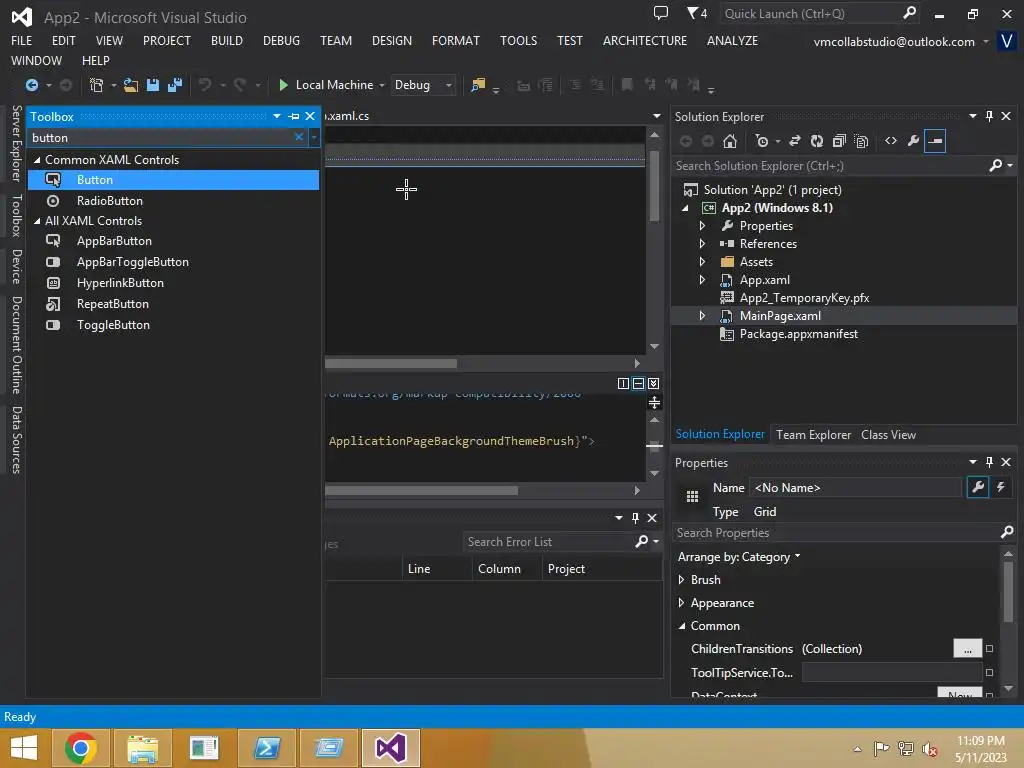Viewport: 1024px width, 768px height.
Task: Click the Save All icon
Action: [175, 85]
